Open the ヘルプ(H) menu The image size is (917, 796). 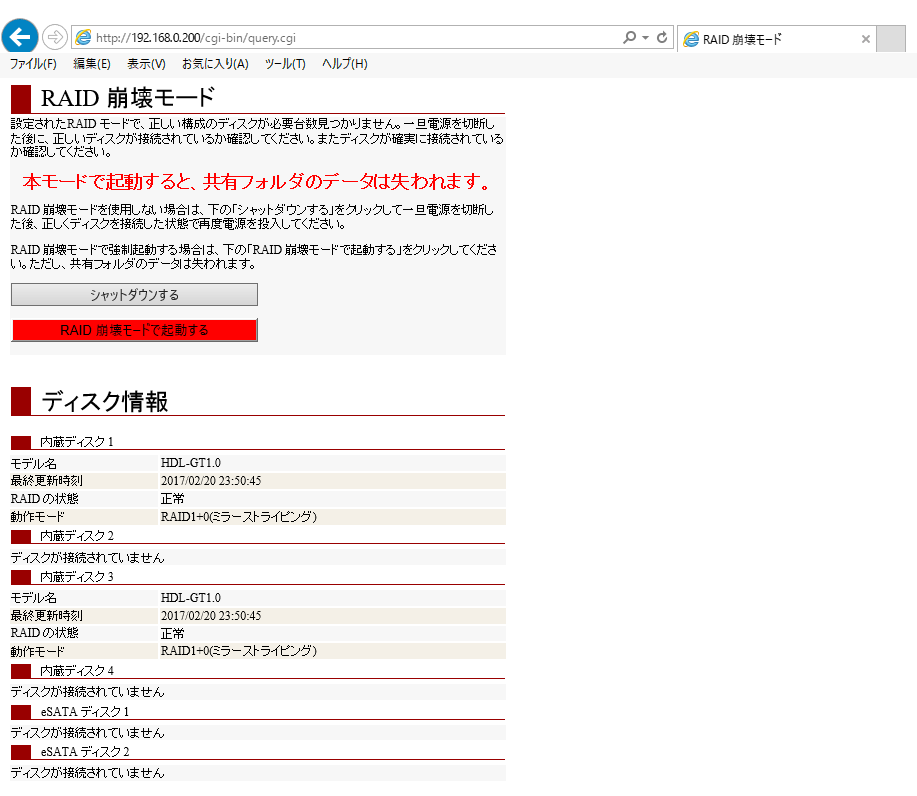point(343,62)
